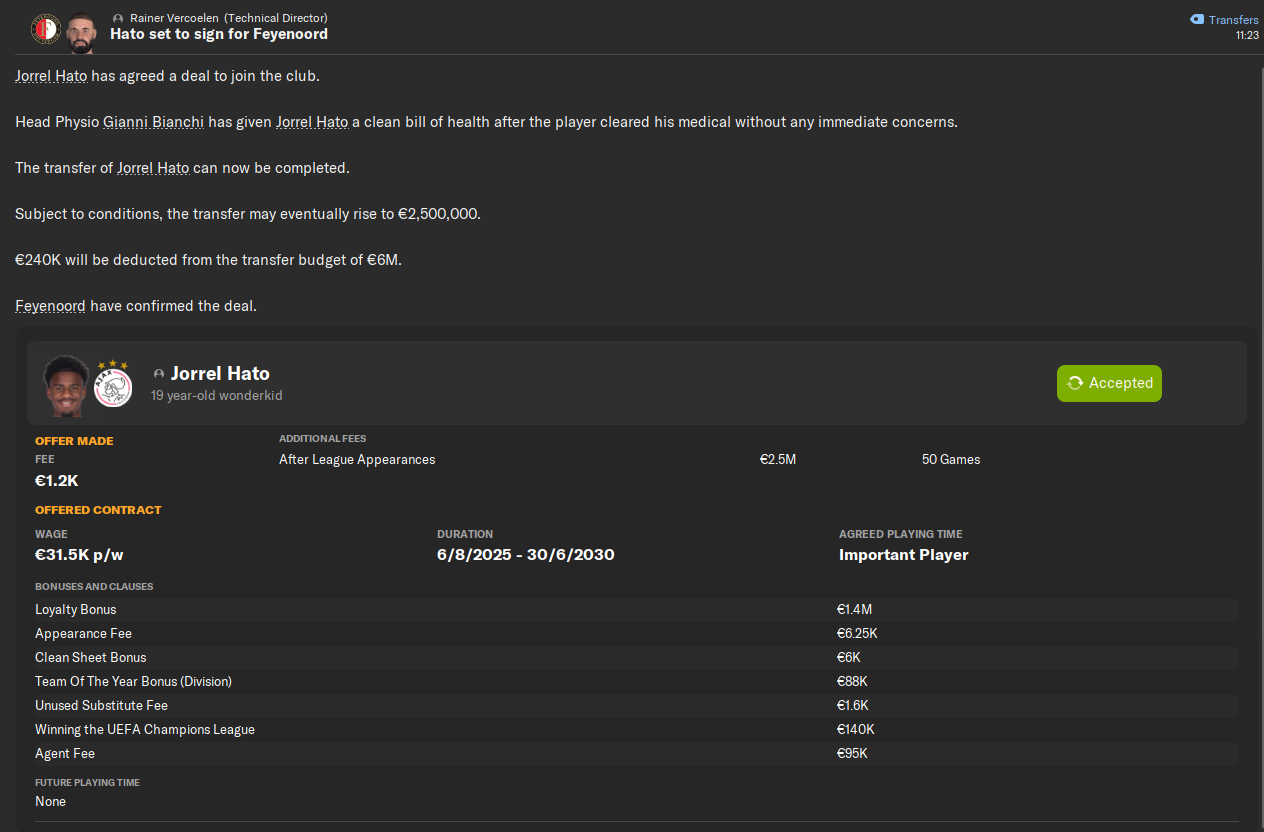Image resolution: width=1264 pixels, height=832 pixels.
Task: Select the Offered Contract section heading
Action: [x=98, y=510]
